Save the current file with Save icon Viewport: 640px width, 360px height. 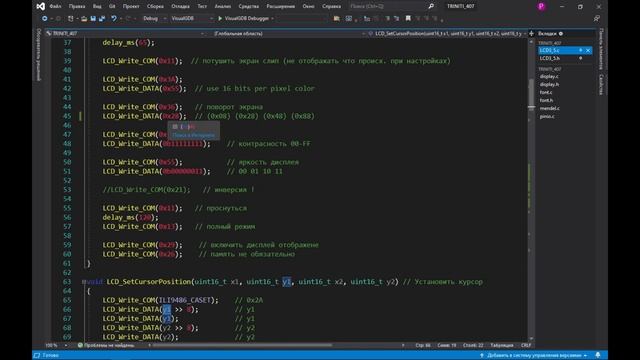(93, 18)
